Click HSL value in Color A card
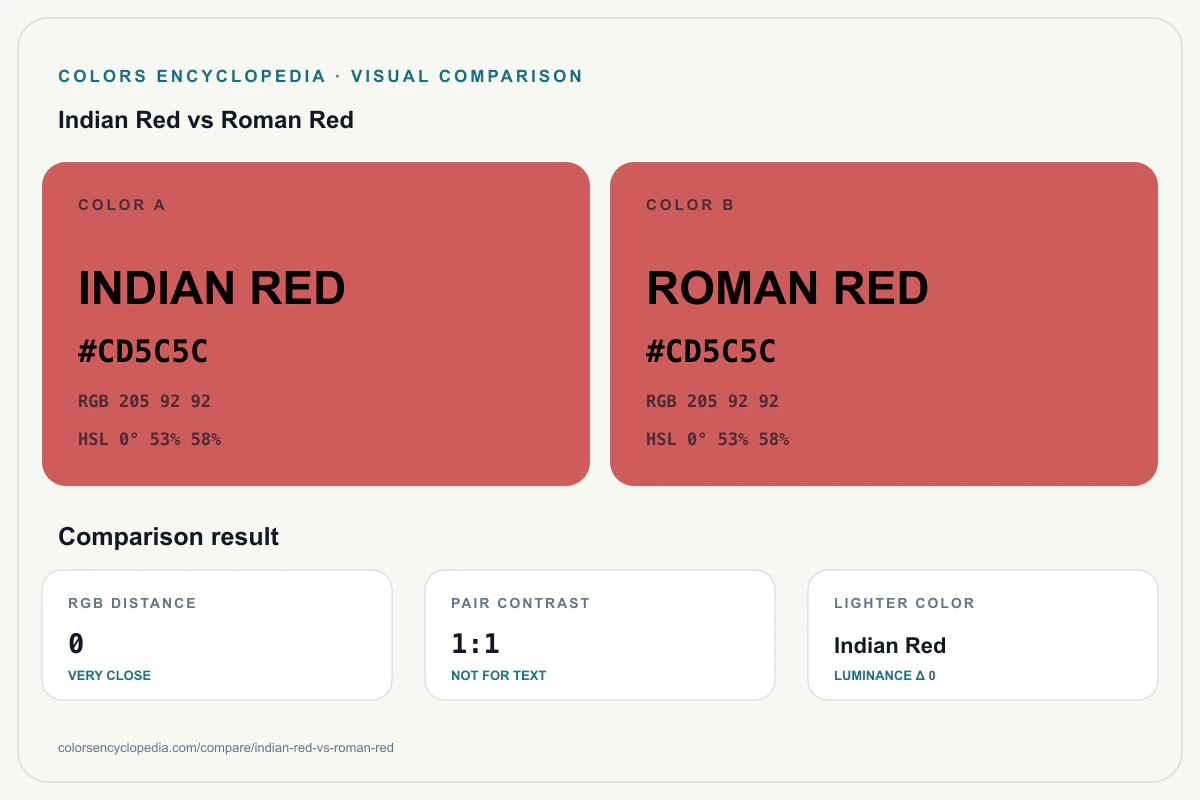 pos(150,439)
